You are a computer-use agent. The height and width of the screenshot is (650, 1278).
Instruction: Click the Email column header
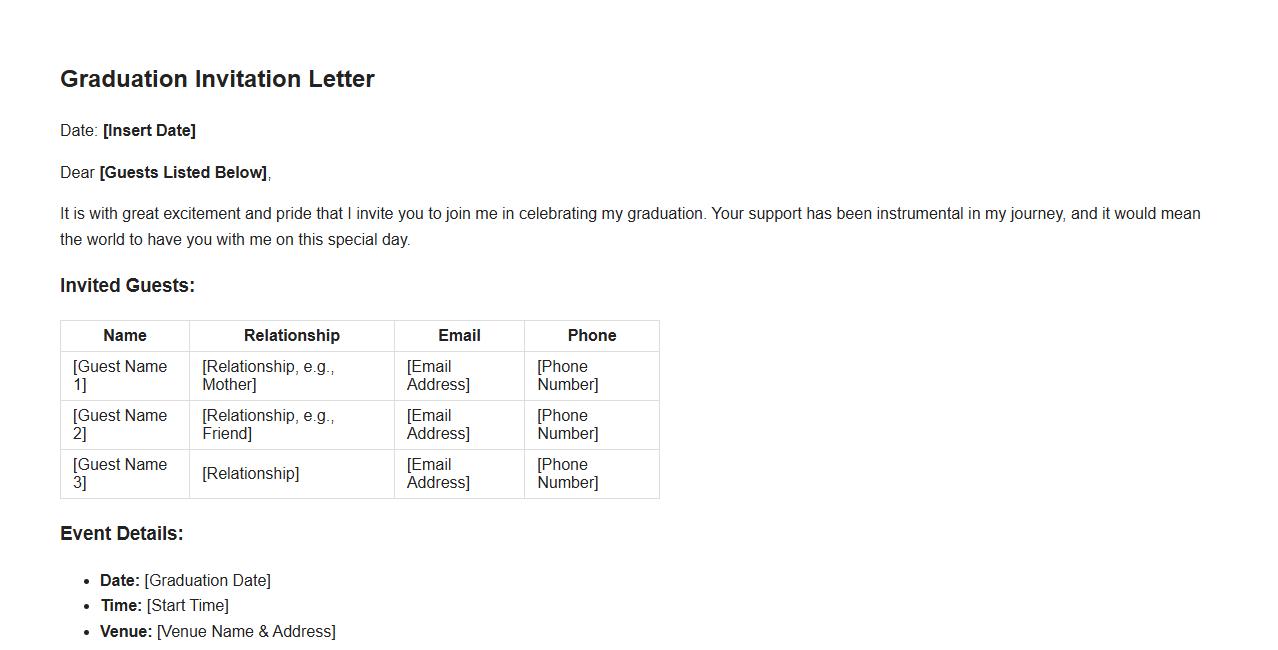click(459, 336)
